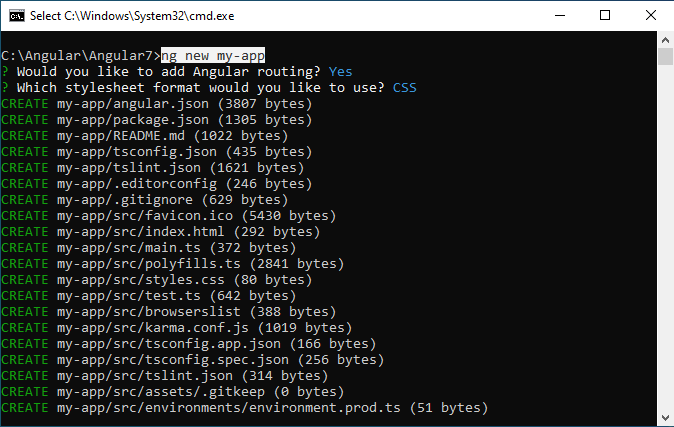Image resolution: width=674 pixels, height=427 pixels.
Task: Click the window title text 'Select C:\Windows\System32\cmd.exe'
Action: point(132,16)
